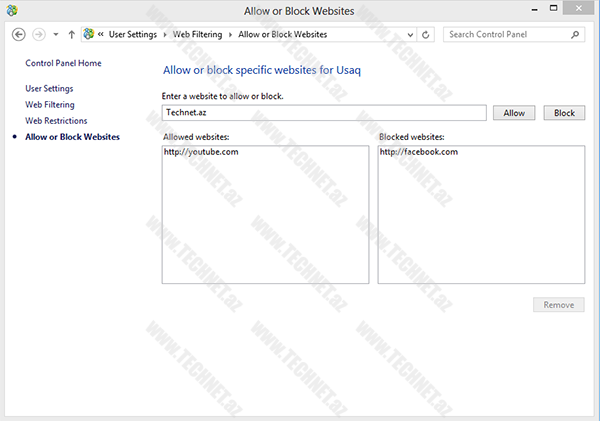Click the Refresh button beside address bar

coord(427,34)
